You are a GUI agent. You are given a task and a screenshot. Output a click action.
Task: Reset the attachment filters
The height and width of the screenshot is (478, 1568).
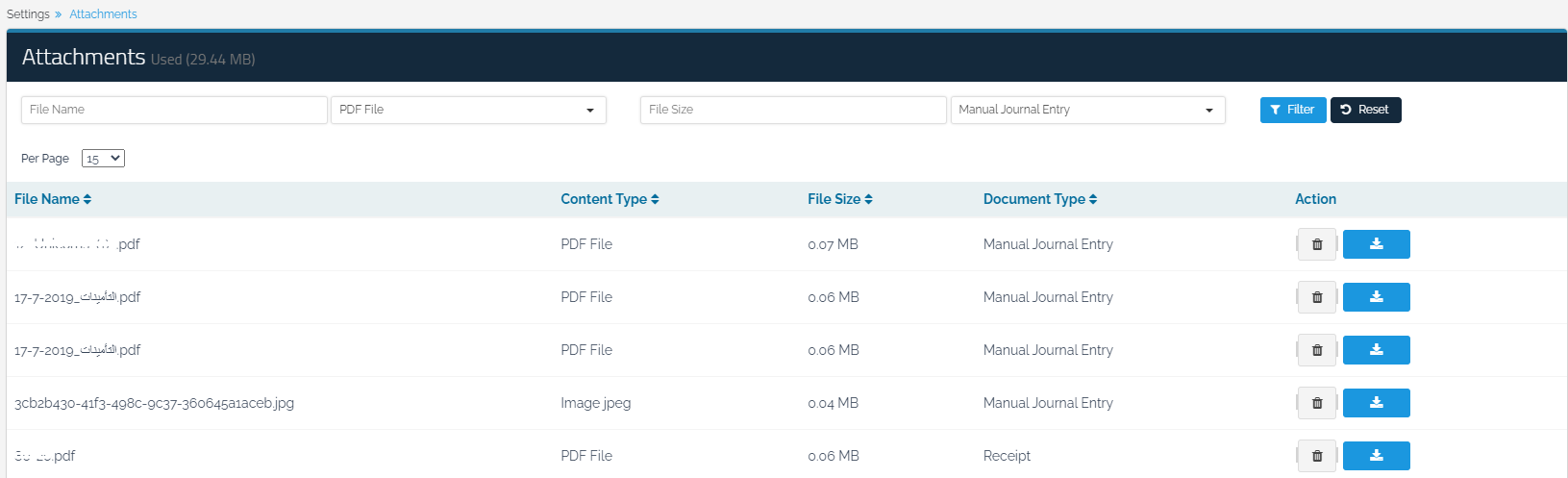coord(1365,110)
